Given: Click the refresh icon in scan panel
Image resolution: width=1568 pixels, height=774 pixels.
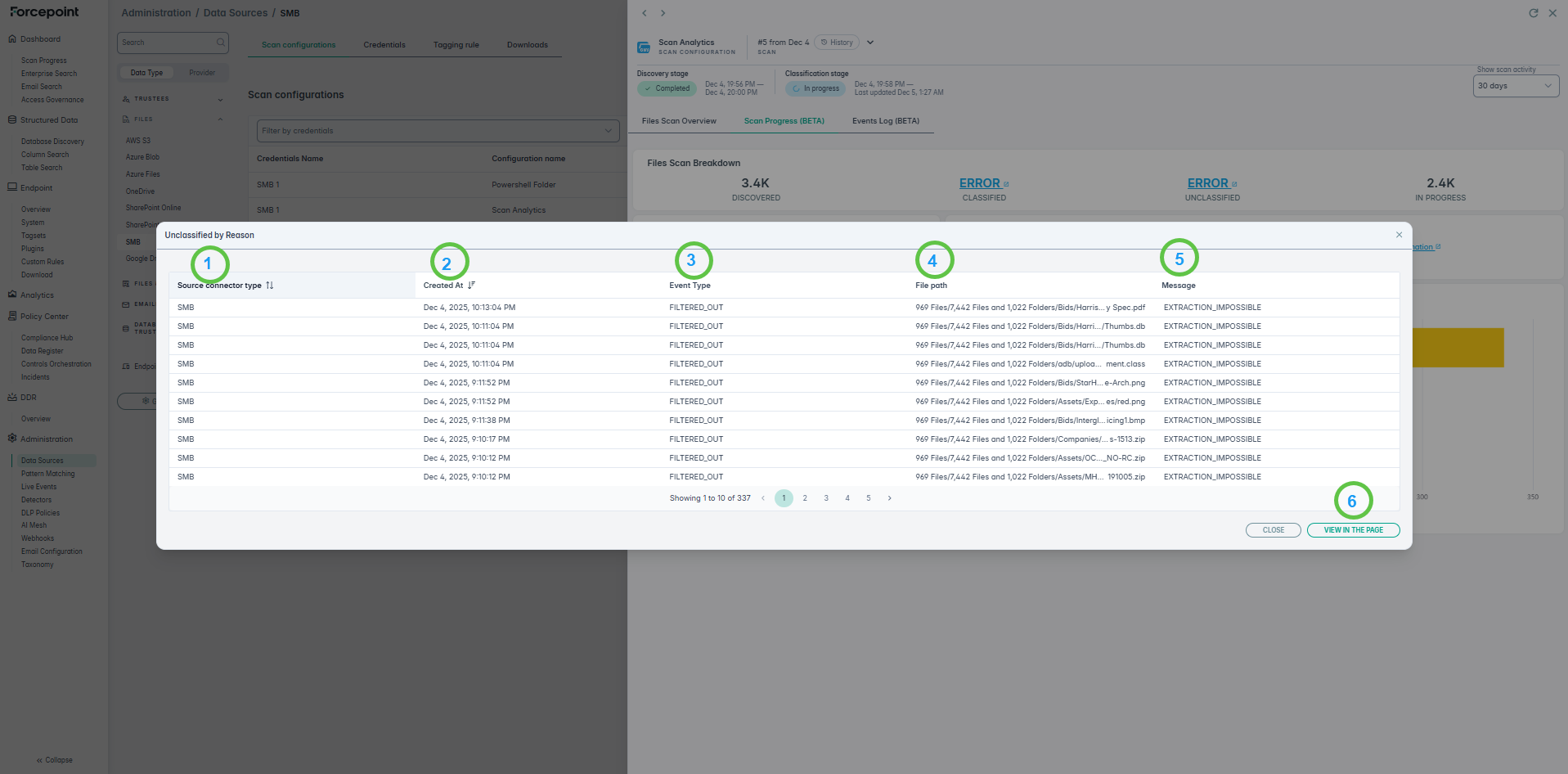Looking at the screenshot, I should coord(1534,13).
